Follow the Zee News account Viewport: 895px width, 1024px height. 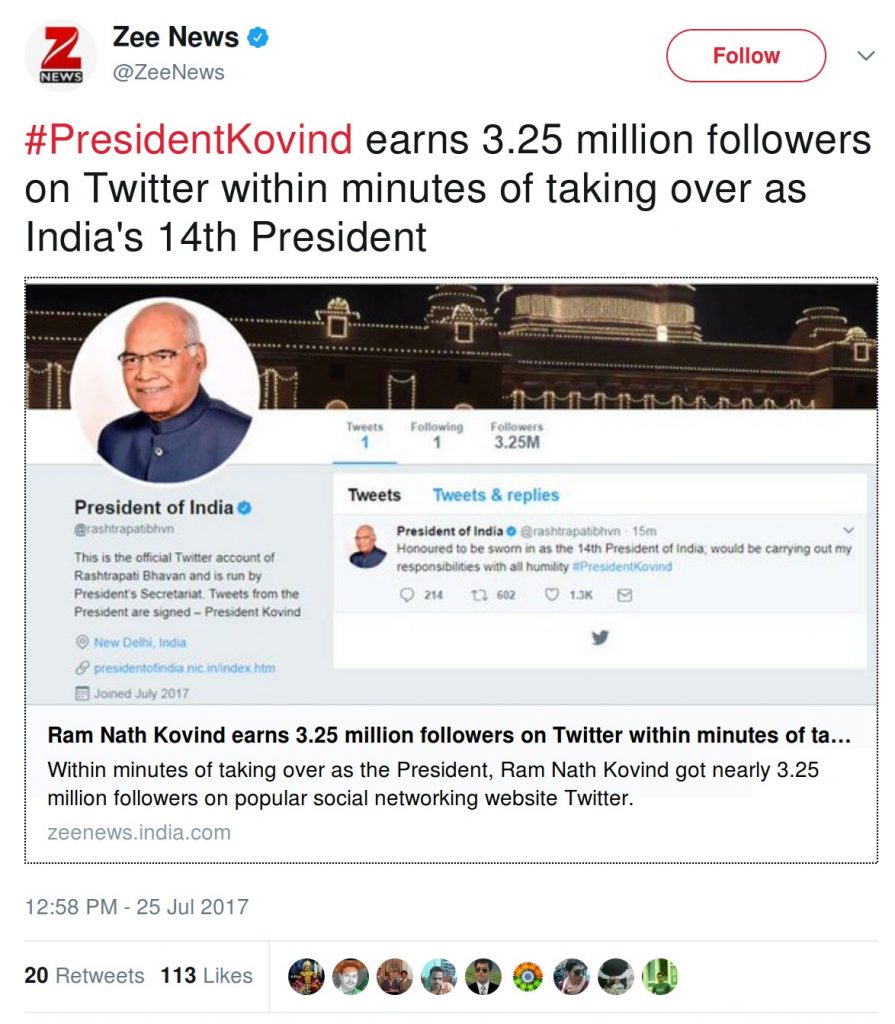click(x=746, y=56)
